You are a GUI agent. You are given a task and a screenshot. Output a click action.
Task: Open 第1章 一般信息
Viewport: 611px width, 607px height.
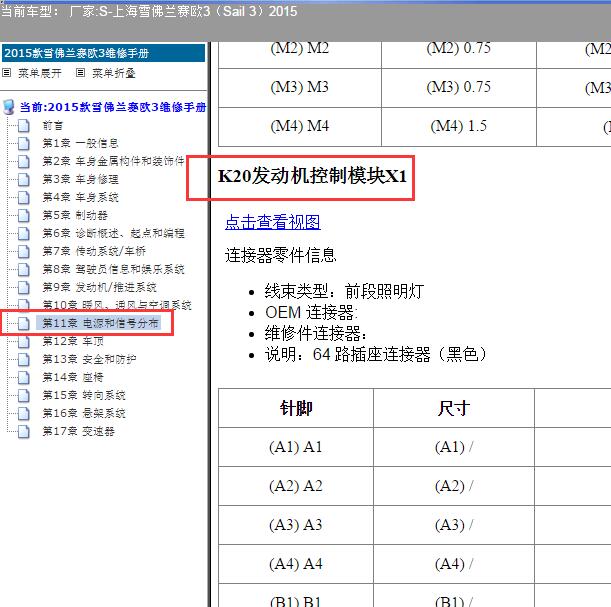(x=80, y=144)
